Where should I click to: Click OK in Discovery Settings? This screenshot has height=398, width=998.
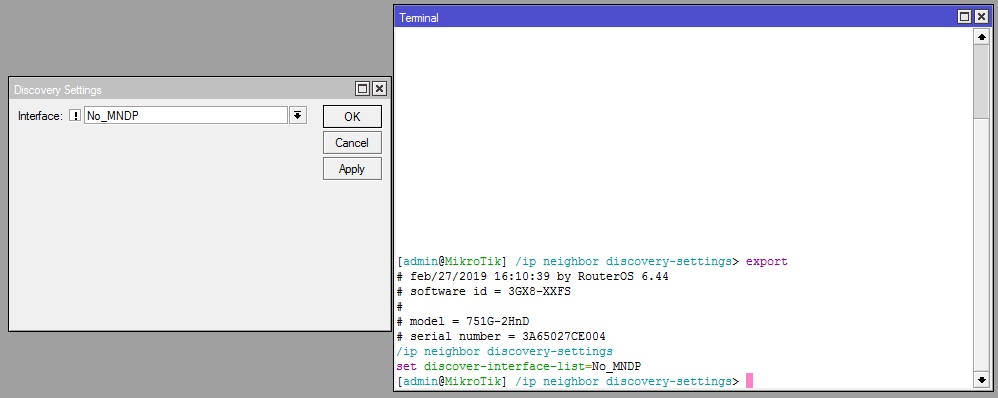[352, 117]
